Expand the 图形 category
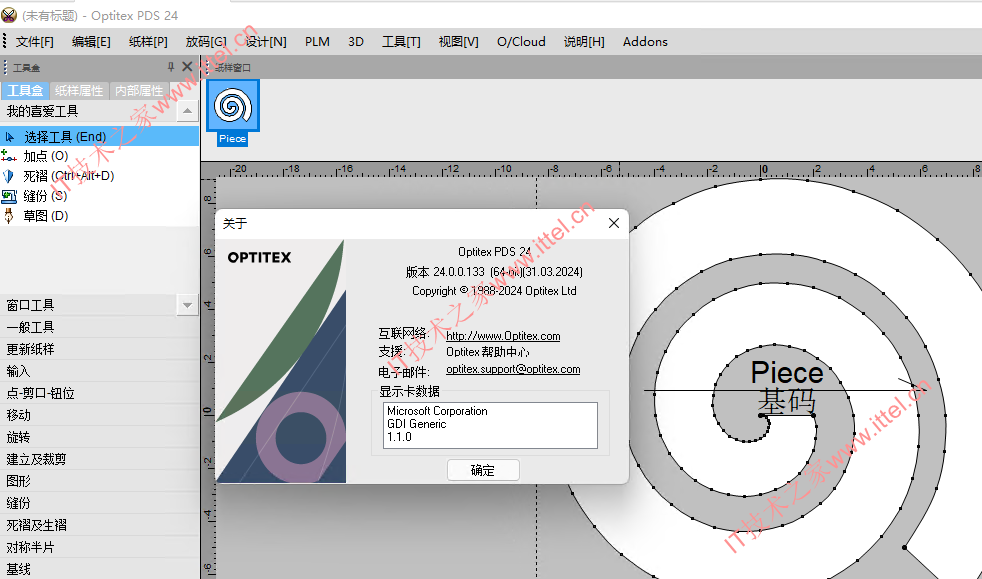 tap(100, 481)
